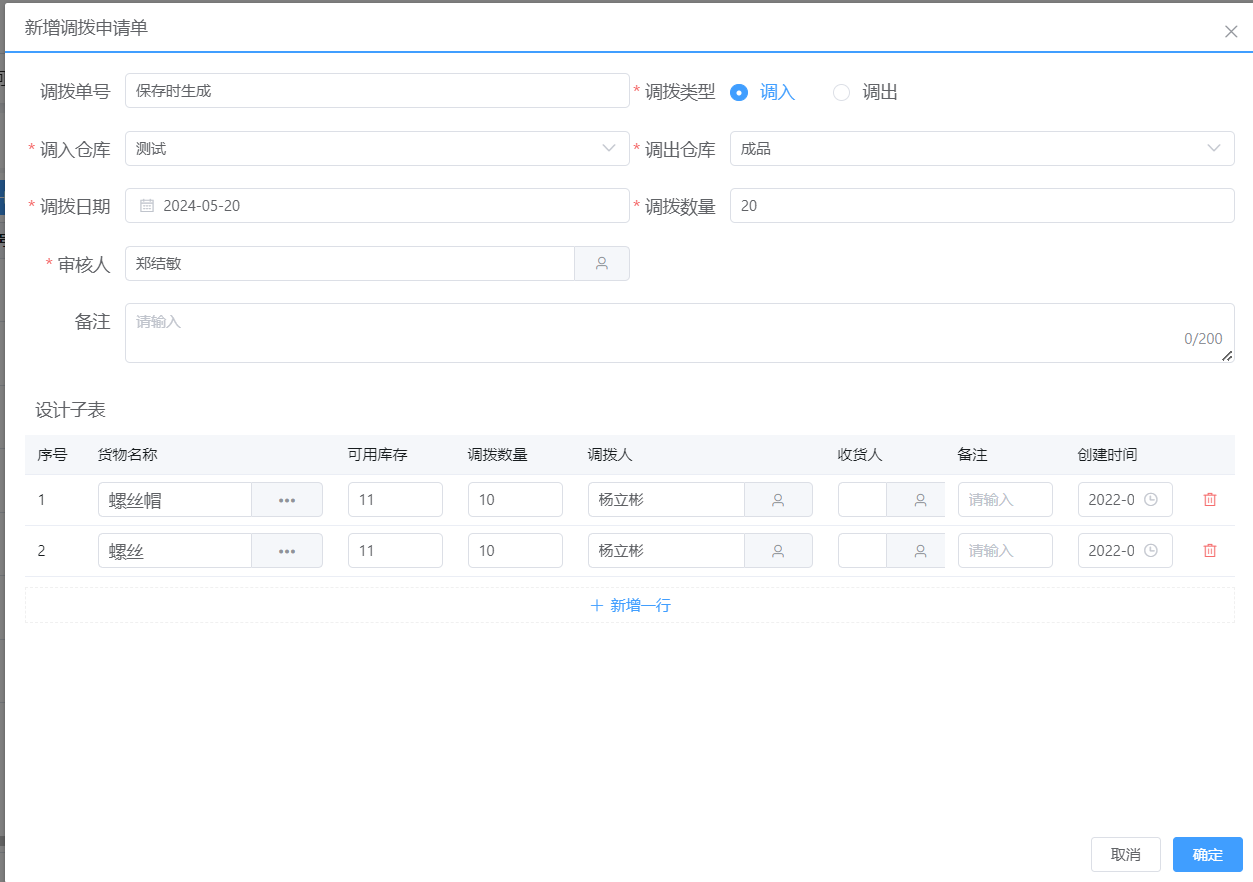
Task: Select the 调入 radio option
Action: pos(763,92)
